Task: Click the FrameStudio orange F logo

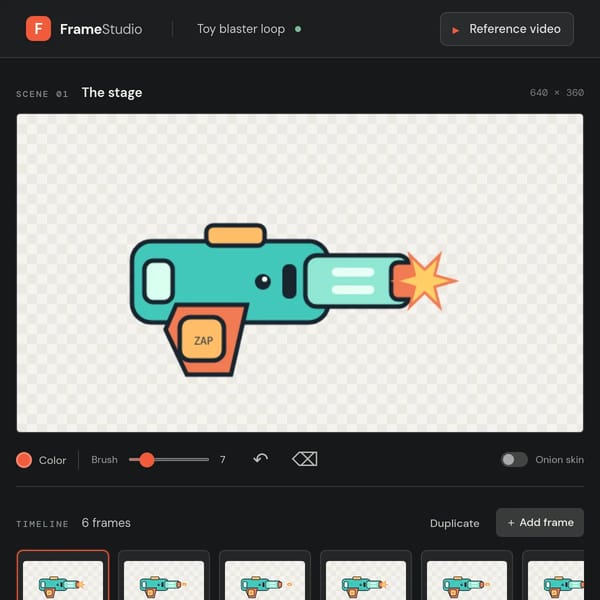Action: [x=38, y=29]
